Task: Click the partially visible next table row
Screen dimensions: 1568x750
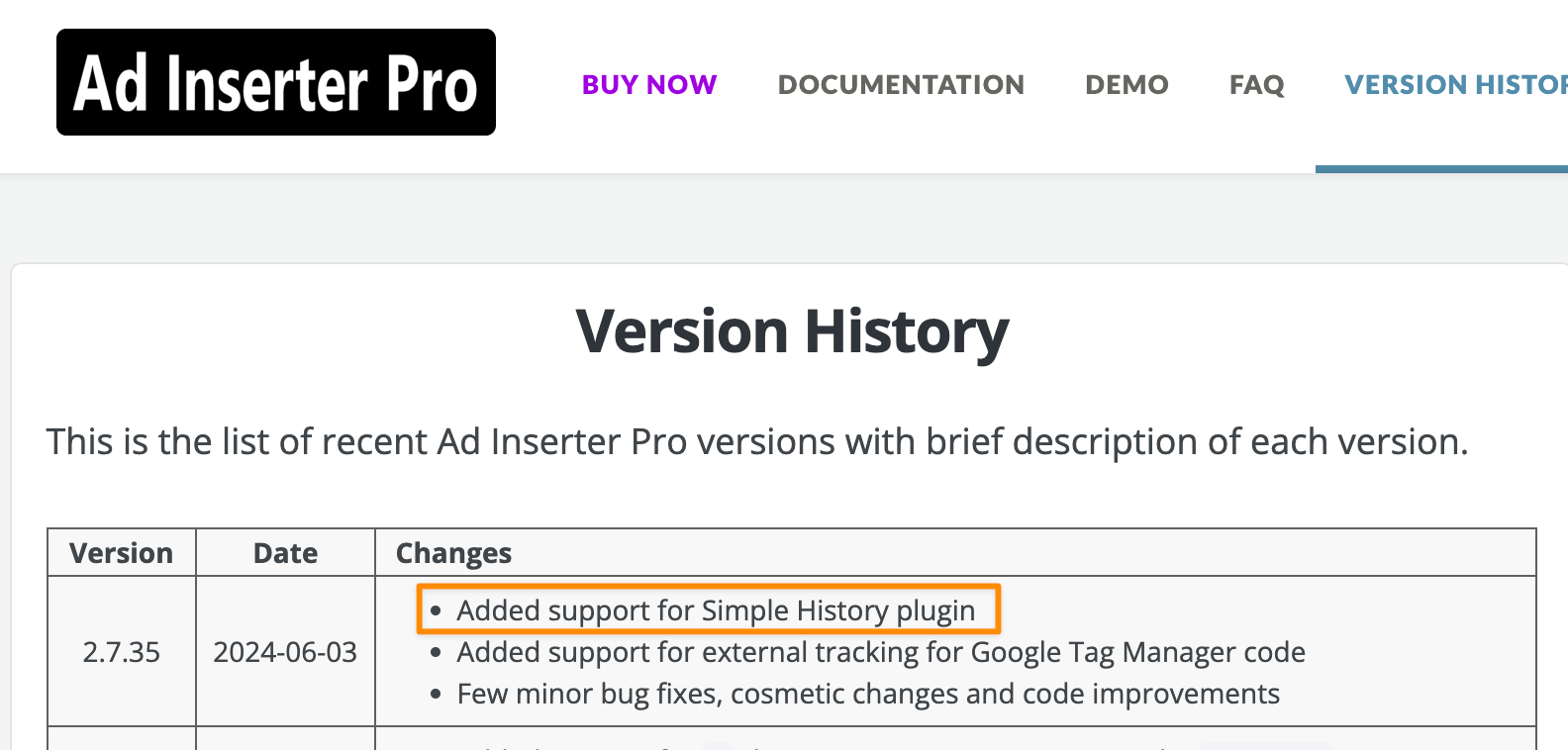Action: tap(792, 742)
